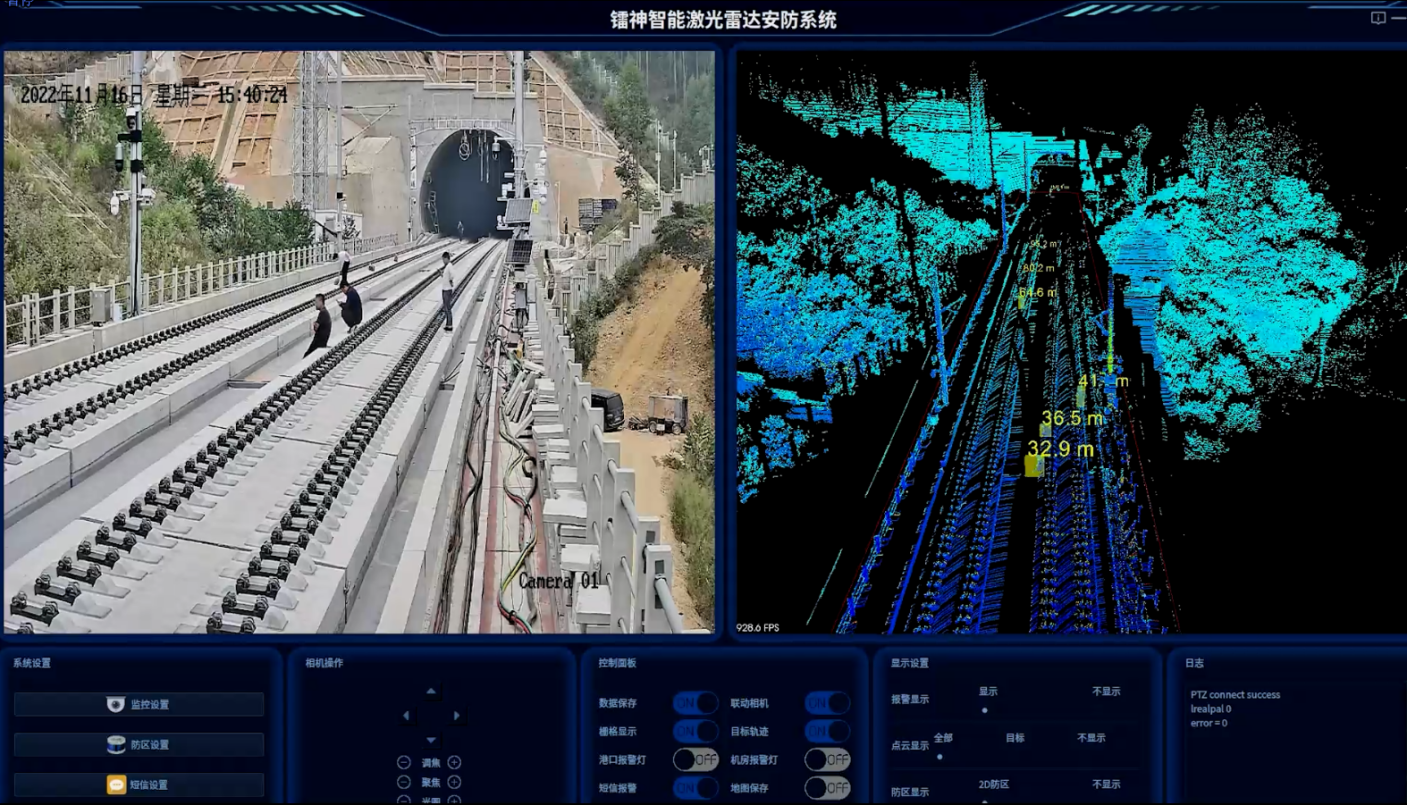This screenshot has width=1407, height=805.
Task: Select 不显示 for 报警显示
Action: click(x=1105, y=691)
